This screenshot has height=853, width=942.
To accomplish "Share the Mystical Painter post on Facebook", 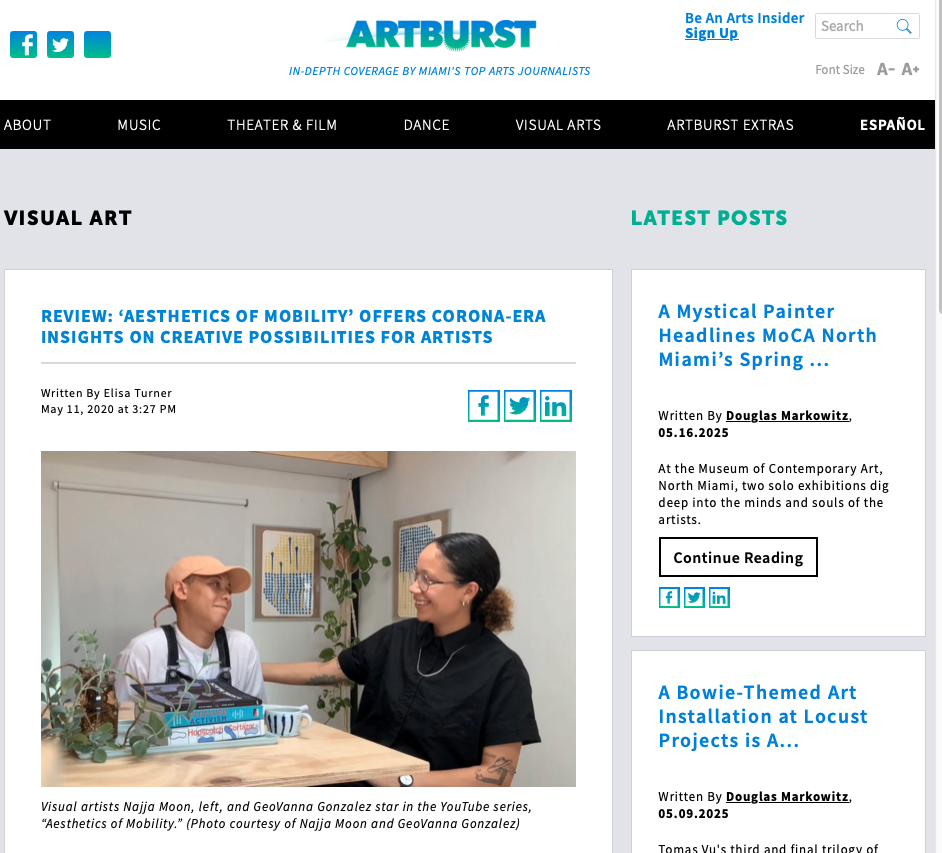I will [669, 598].
